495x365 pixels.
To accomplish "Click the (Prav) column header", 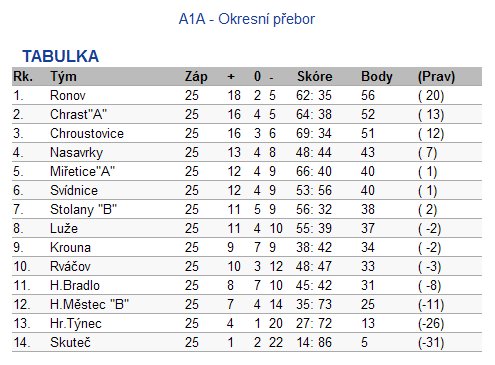I will click(436, 77).
